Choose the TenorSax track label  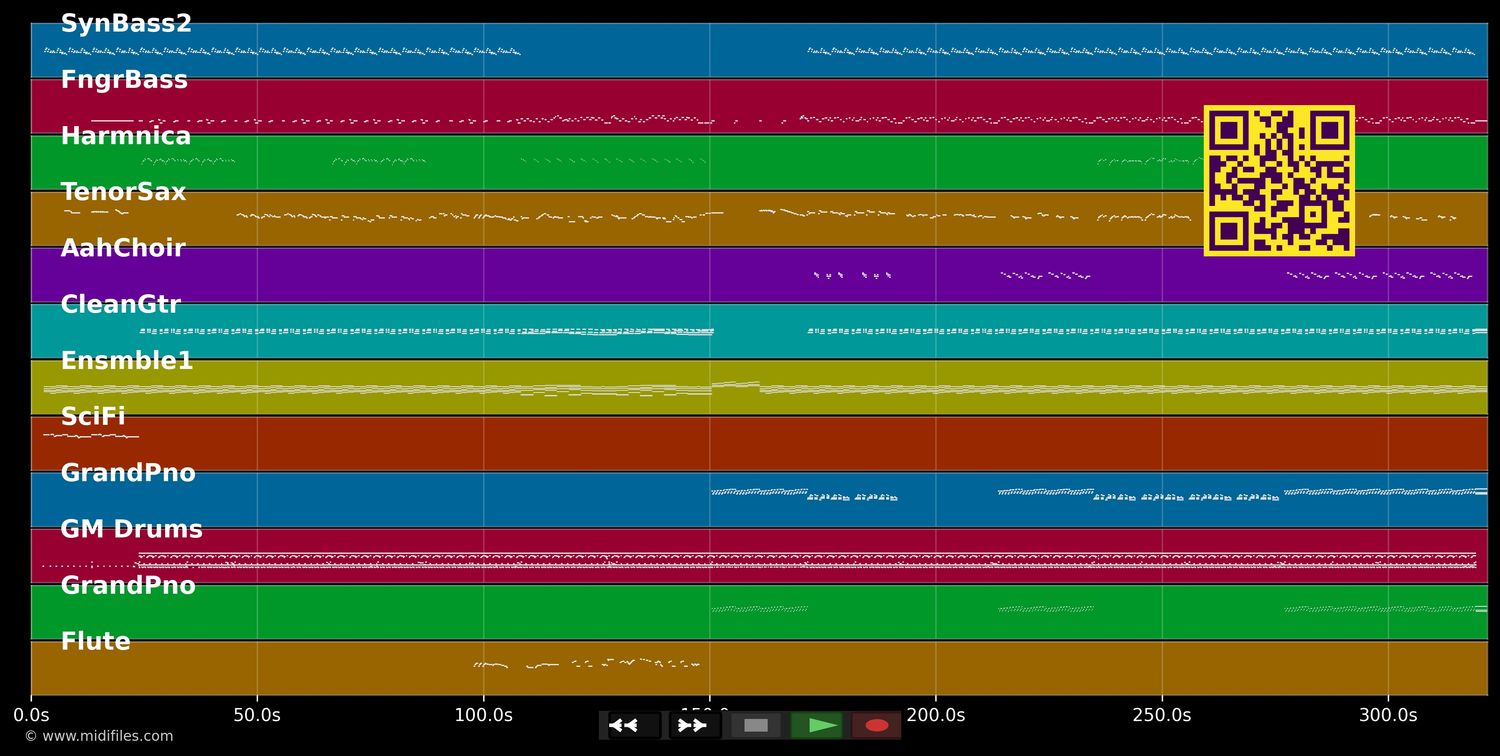coord(123,192)
